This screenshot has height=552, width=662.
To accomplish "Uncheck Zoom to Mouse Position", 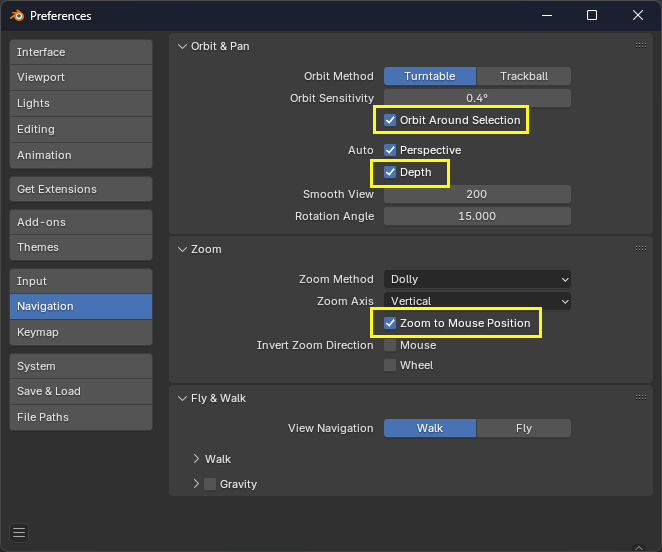I will pos(390,323).
